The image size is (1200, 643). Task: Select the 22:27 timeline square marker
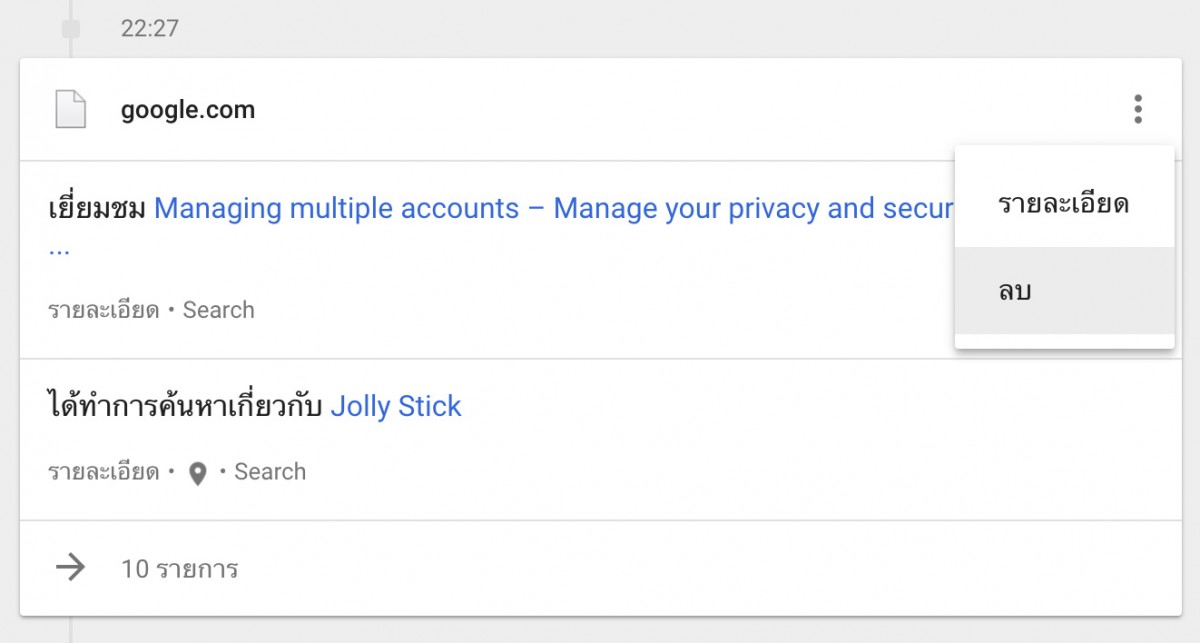(70, 29)
